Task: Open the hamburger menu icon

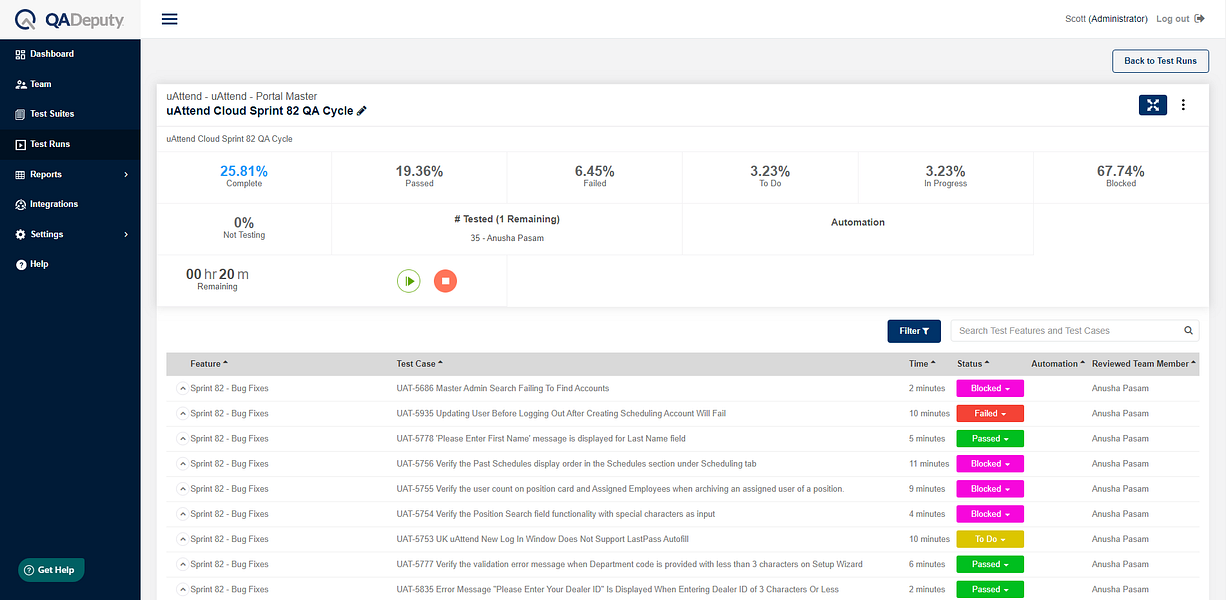Action: (170, 19)
